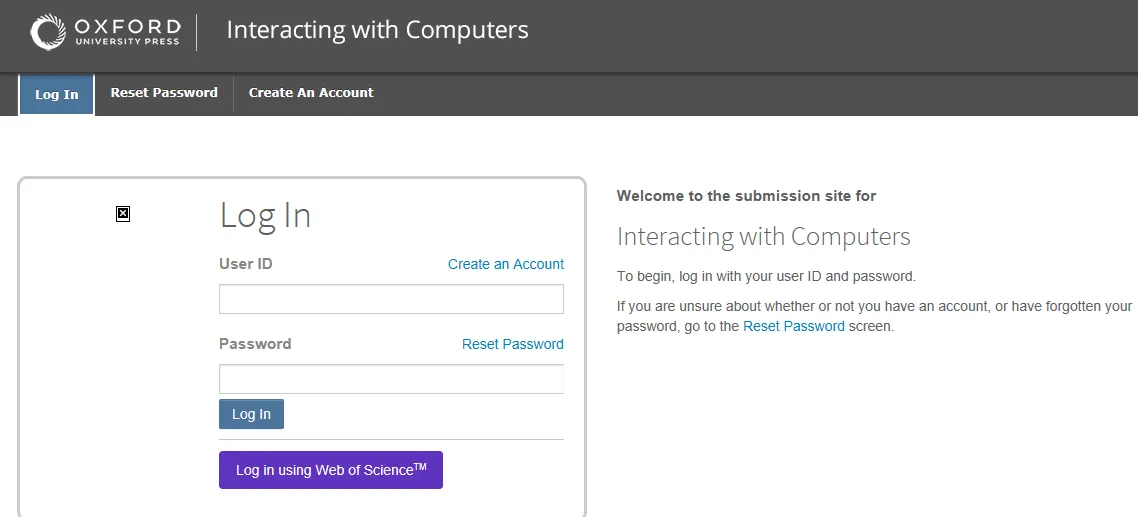
Task: Click the broken image icon beside Log In
Action: [123, 213]
